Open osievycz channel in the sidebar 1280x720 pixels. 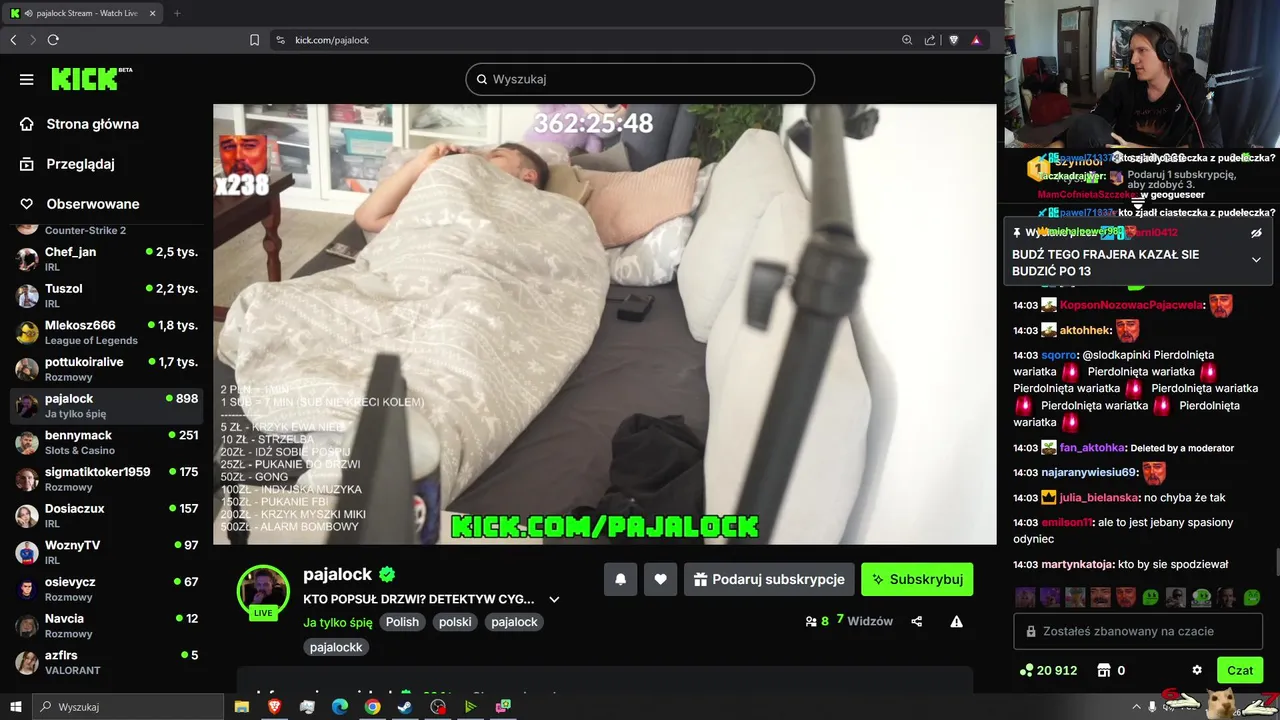point(107,589)
